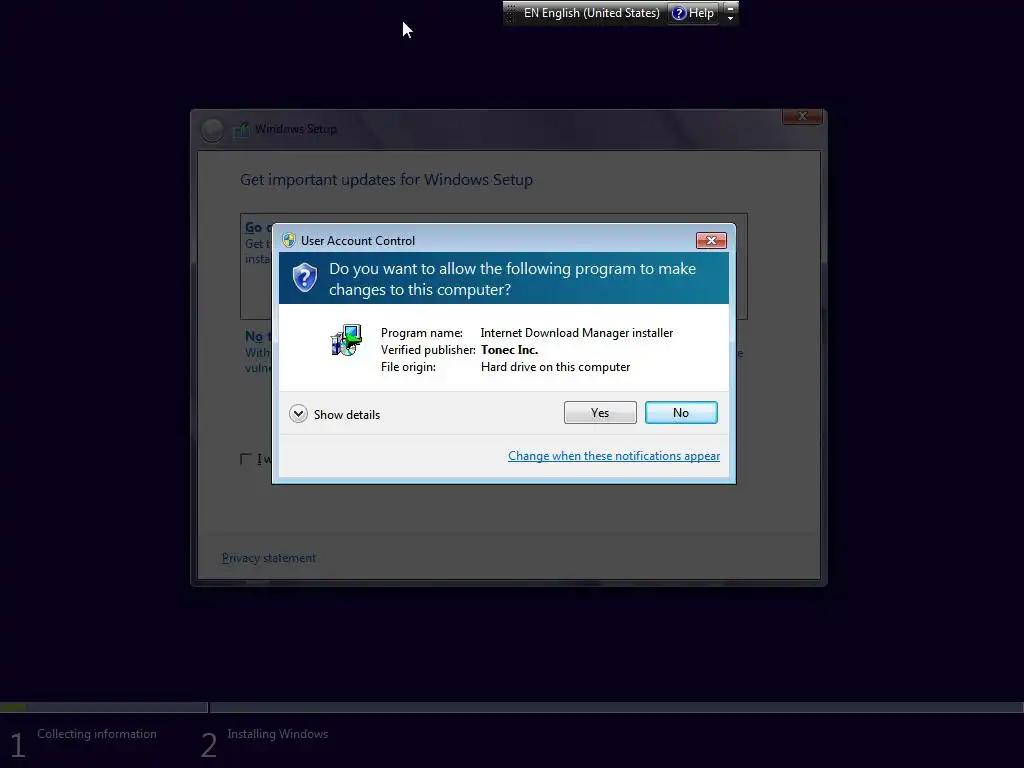Grab the language bar drag handle
Viewport: 1024px width, 768px height.
[511, 13]
